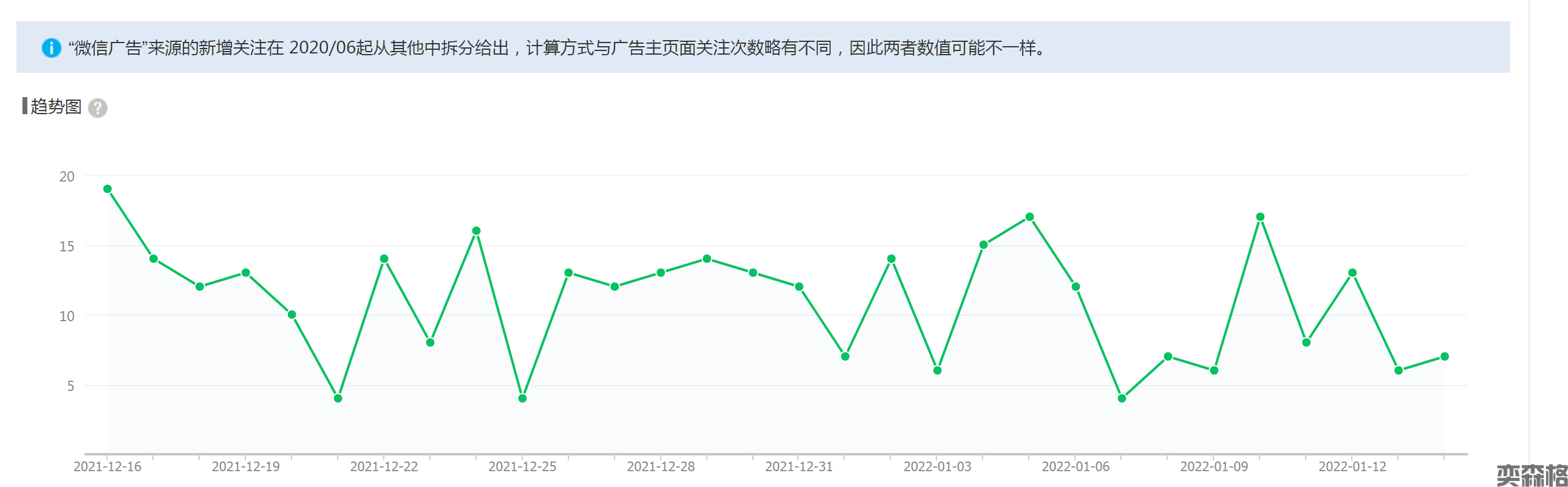Select the data point above 2022-01-03
The image size is (1568, 487).
938,370
